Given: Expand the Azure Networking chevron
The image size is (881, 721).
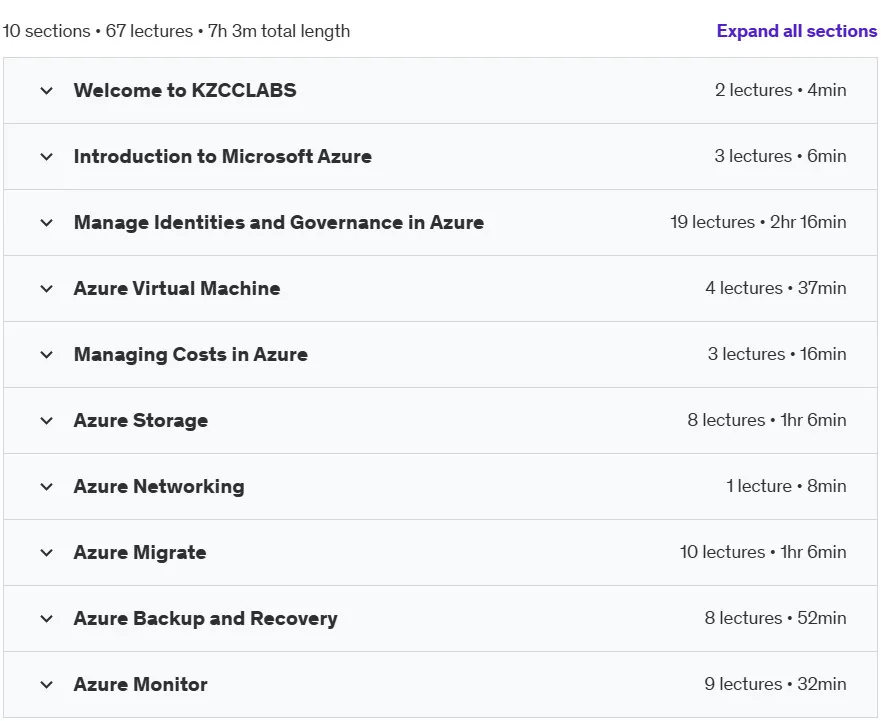Looking at the screenshot, I should click(47, 487).
